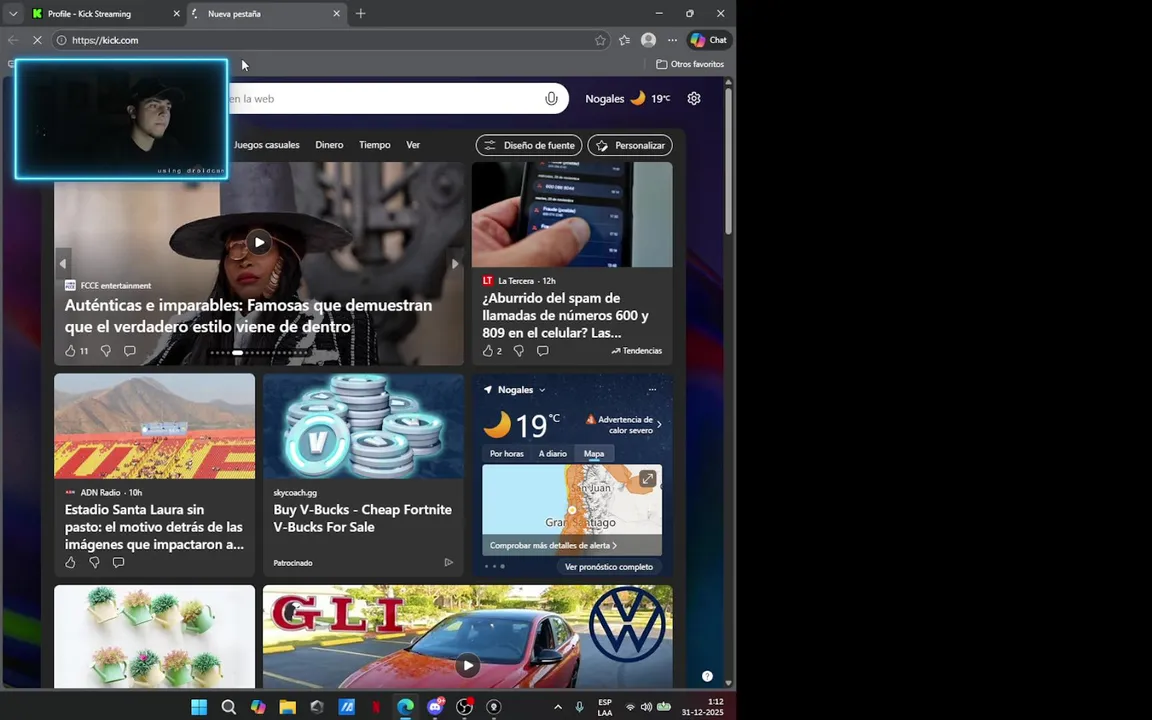Switch weather card to A diario
This screenshot has width=1152, height=720.
coord(552,453)
